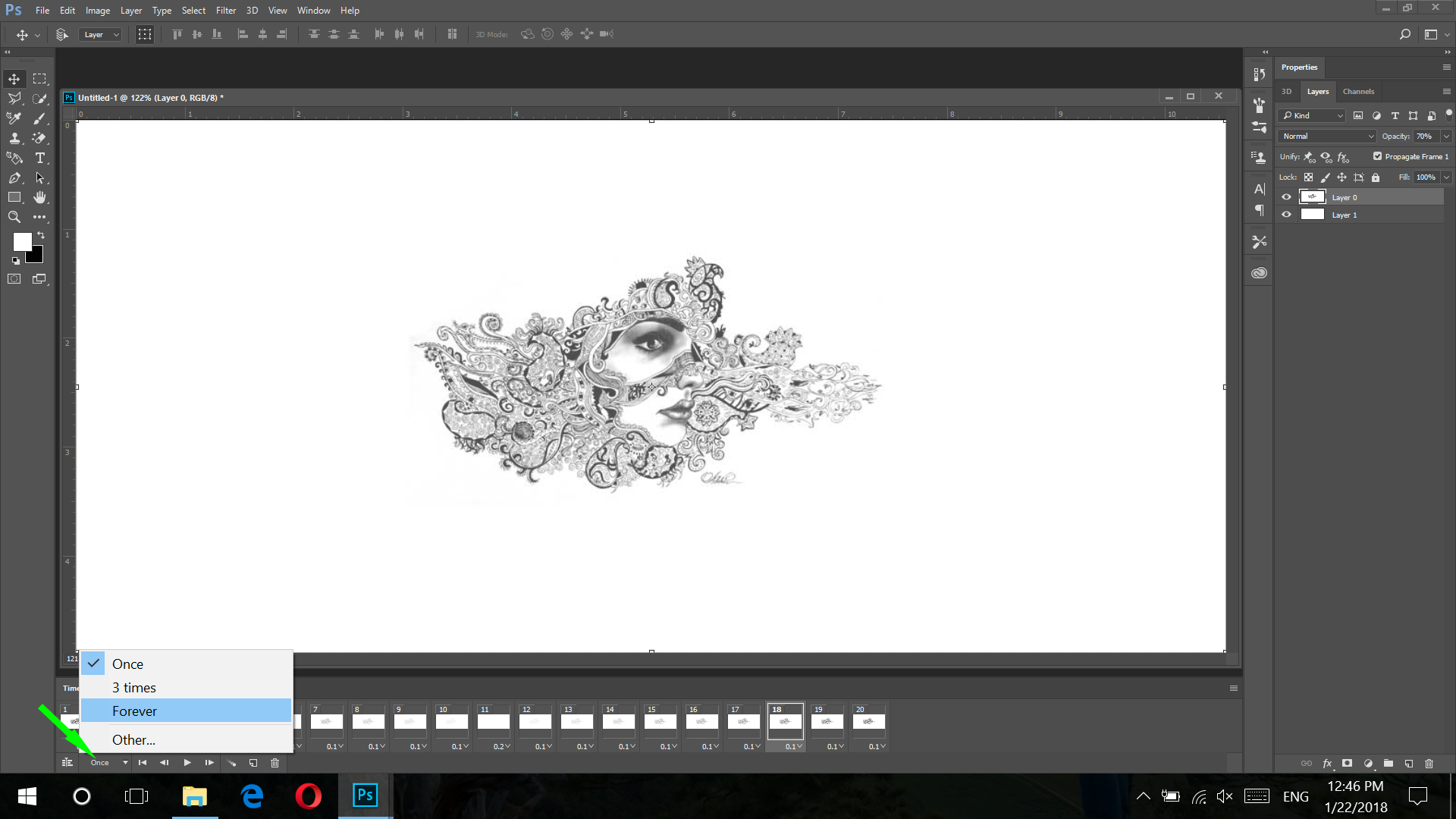Select Forever in the loop options menu
Screen dimensions: 1456x819
[134, 711]
